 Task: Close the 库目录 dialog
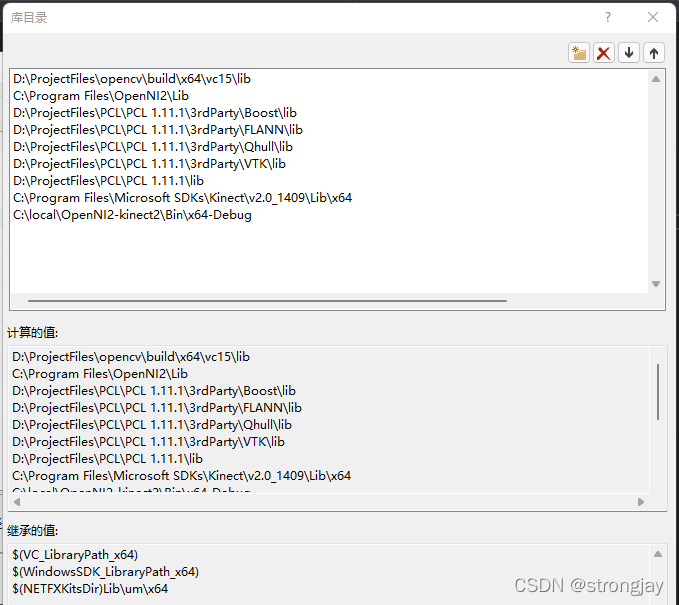(x=653, y=17)
